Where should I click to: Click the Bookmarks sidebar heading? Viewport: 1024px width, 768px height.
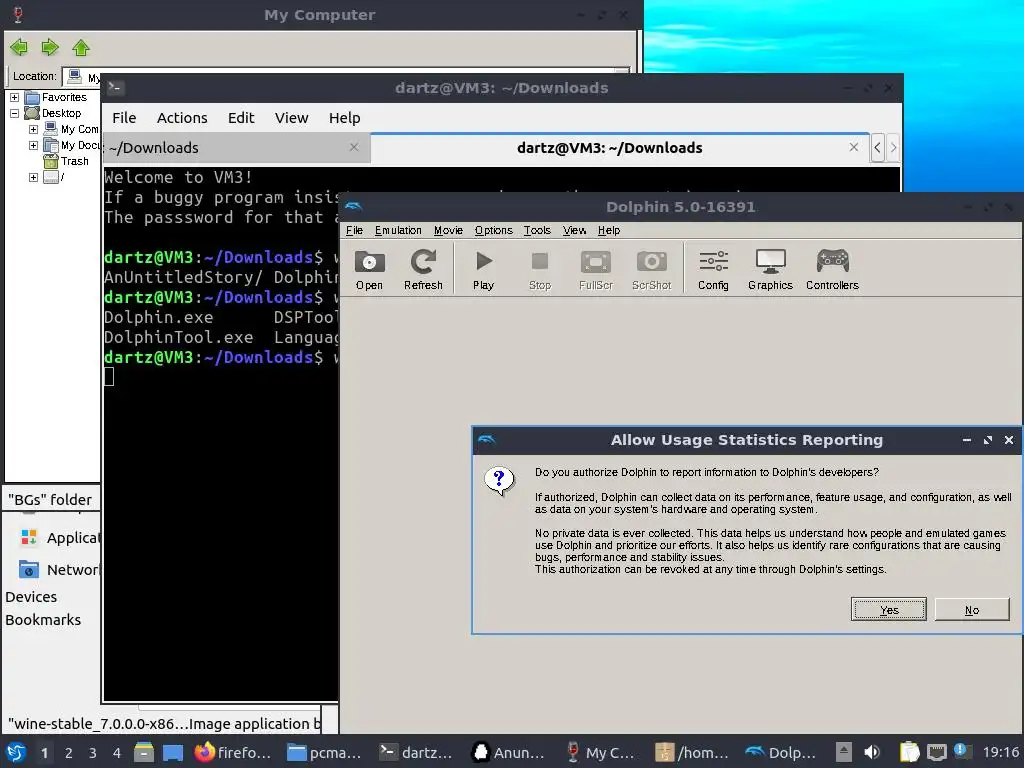(x=43, y=620)
